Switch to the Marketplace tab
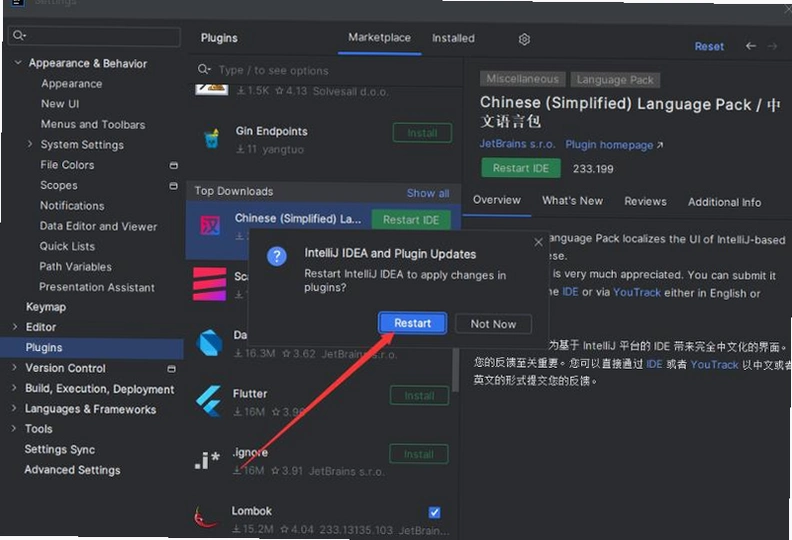 pos(379,38)
